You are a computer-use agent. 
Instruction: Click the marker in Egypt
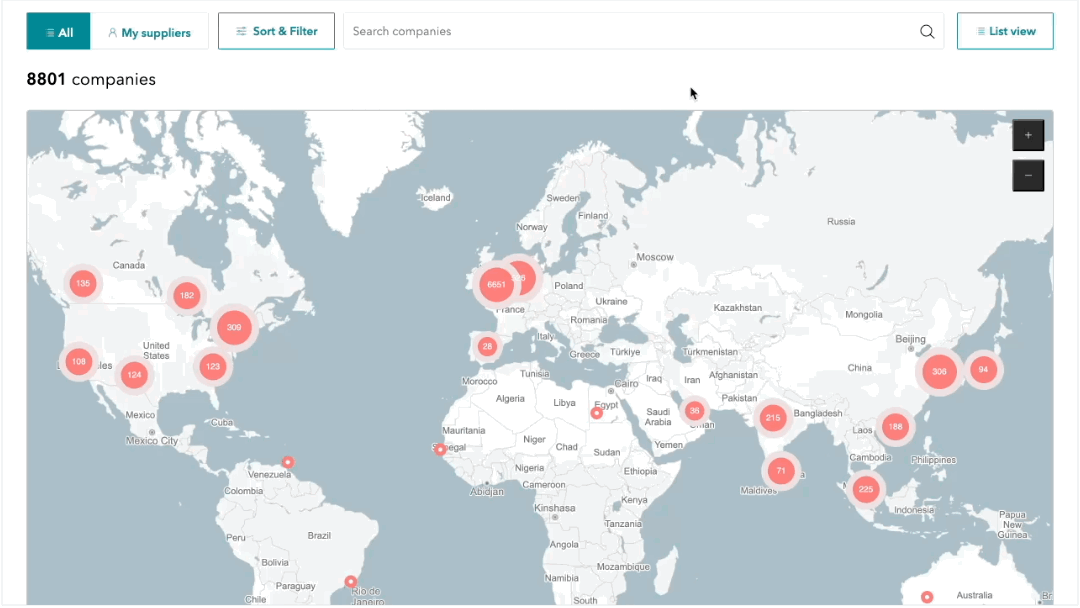(596, 413)
